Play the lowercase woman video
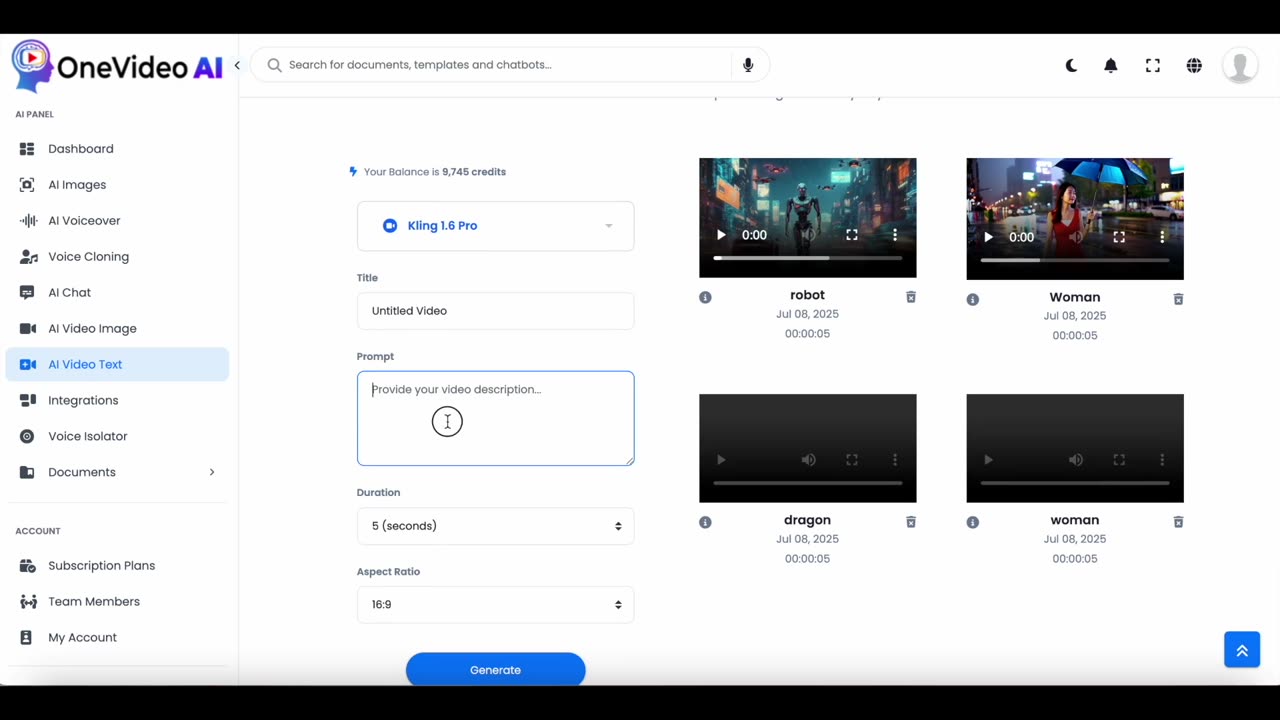 coord(988,460)
